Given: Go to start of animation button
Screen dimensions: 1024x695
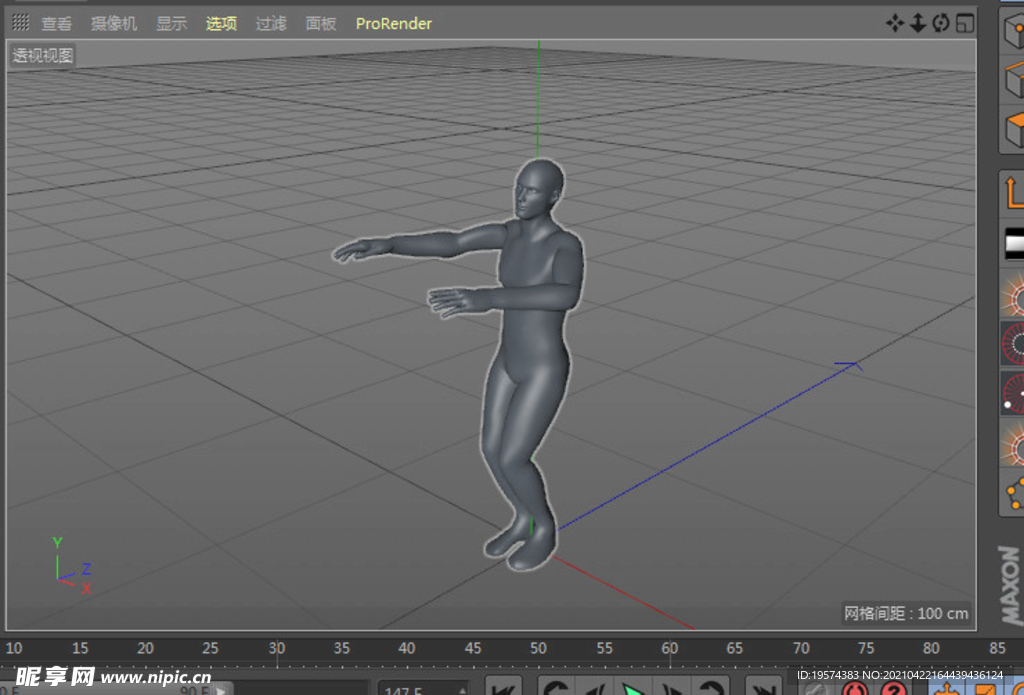Looking at the screenshot, I should (x=504, y=687).
